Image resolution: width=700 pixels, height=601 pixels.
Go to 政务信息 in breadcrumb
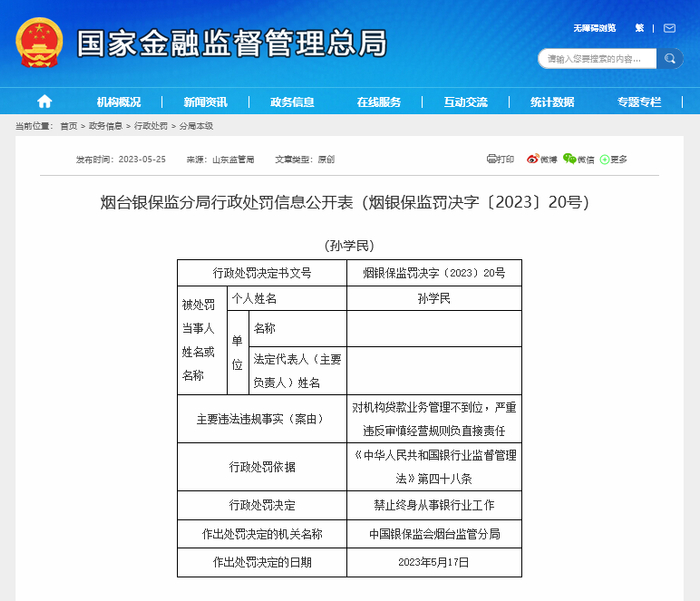[106, 126]
